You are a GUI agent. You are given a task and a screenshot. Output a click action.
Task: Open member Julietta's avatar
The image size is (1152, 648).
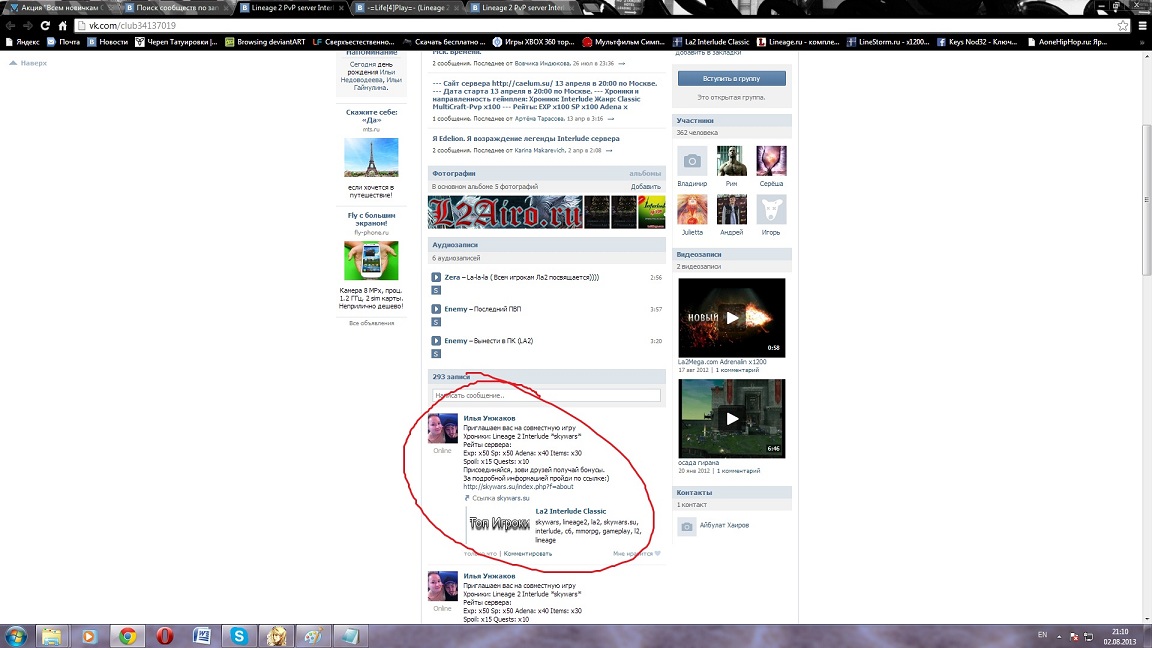(x=692, y=209)
